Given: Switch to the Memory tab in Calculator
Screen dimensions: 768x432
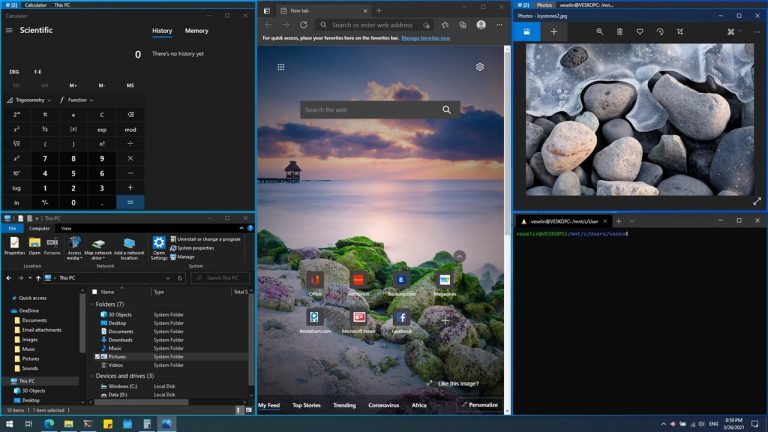Looking at the screenshot, I should [196, 31].
